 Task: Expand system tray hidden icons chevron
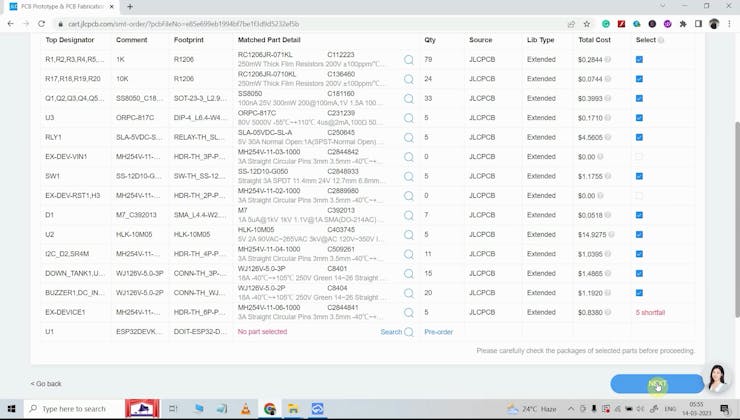pos(571,409)
